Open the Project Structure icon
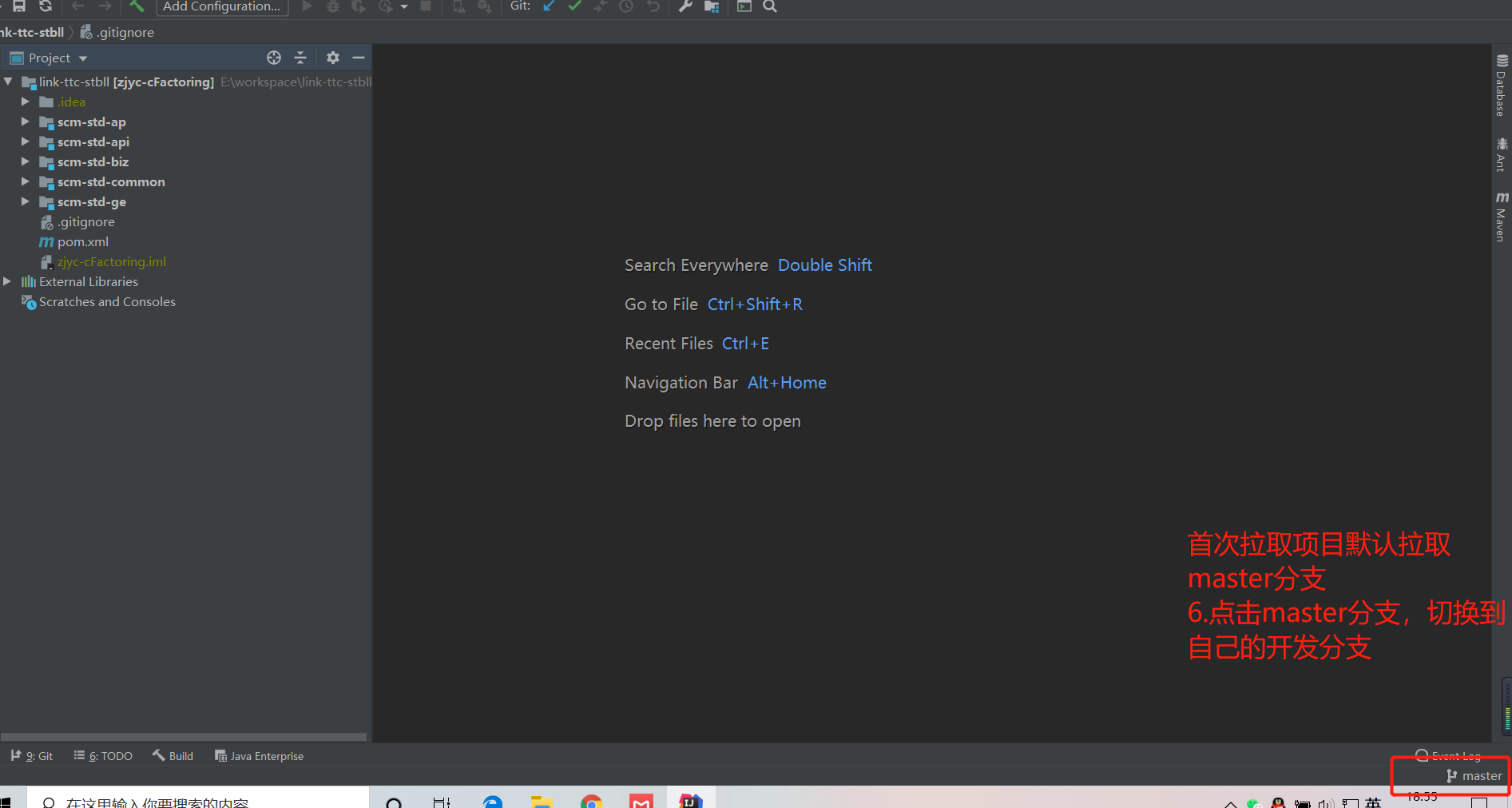 [712, 6]
